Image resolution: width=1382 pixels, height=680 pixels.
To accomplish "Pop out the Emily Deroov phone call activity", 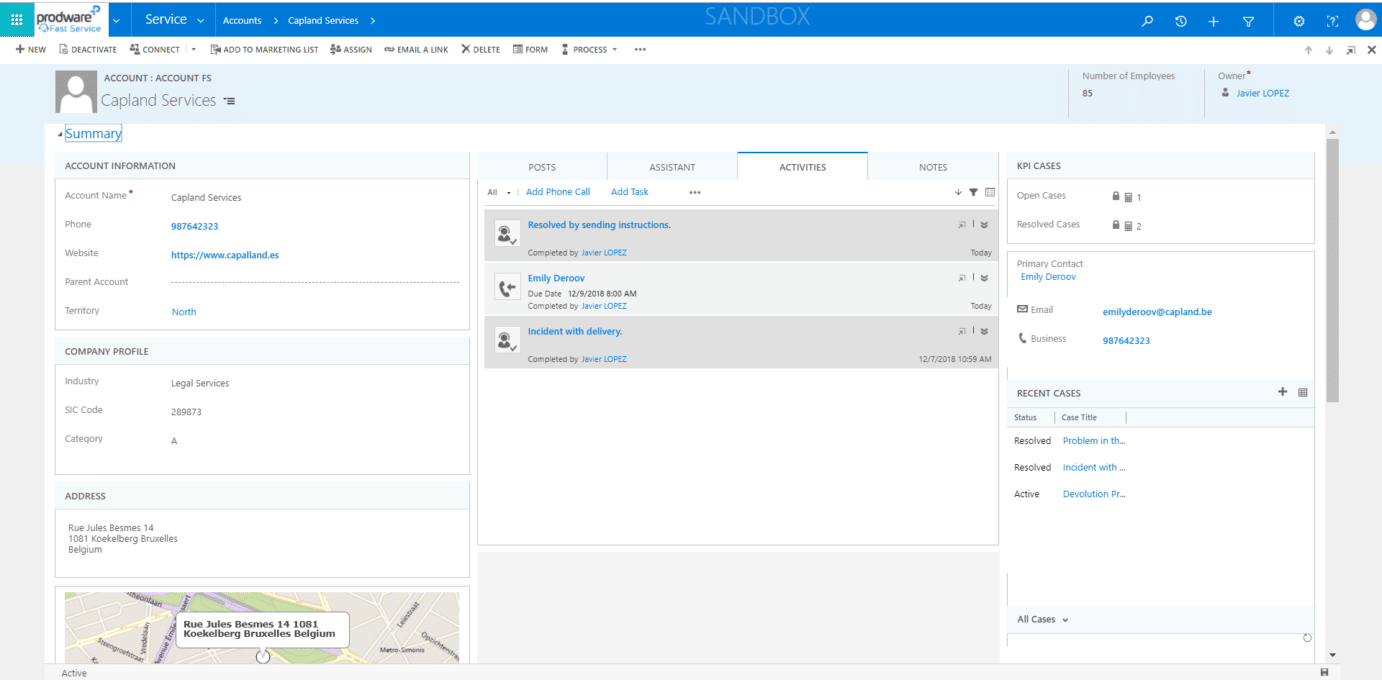I will 962,278.
